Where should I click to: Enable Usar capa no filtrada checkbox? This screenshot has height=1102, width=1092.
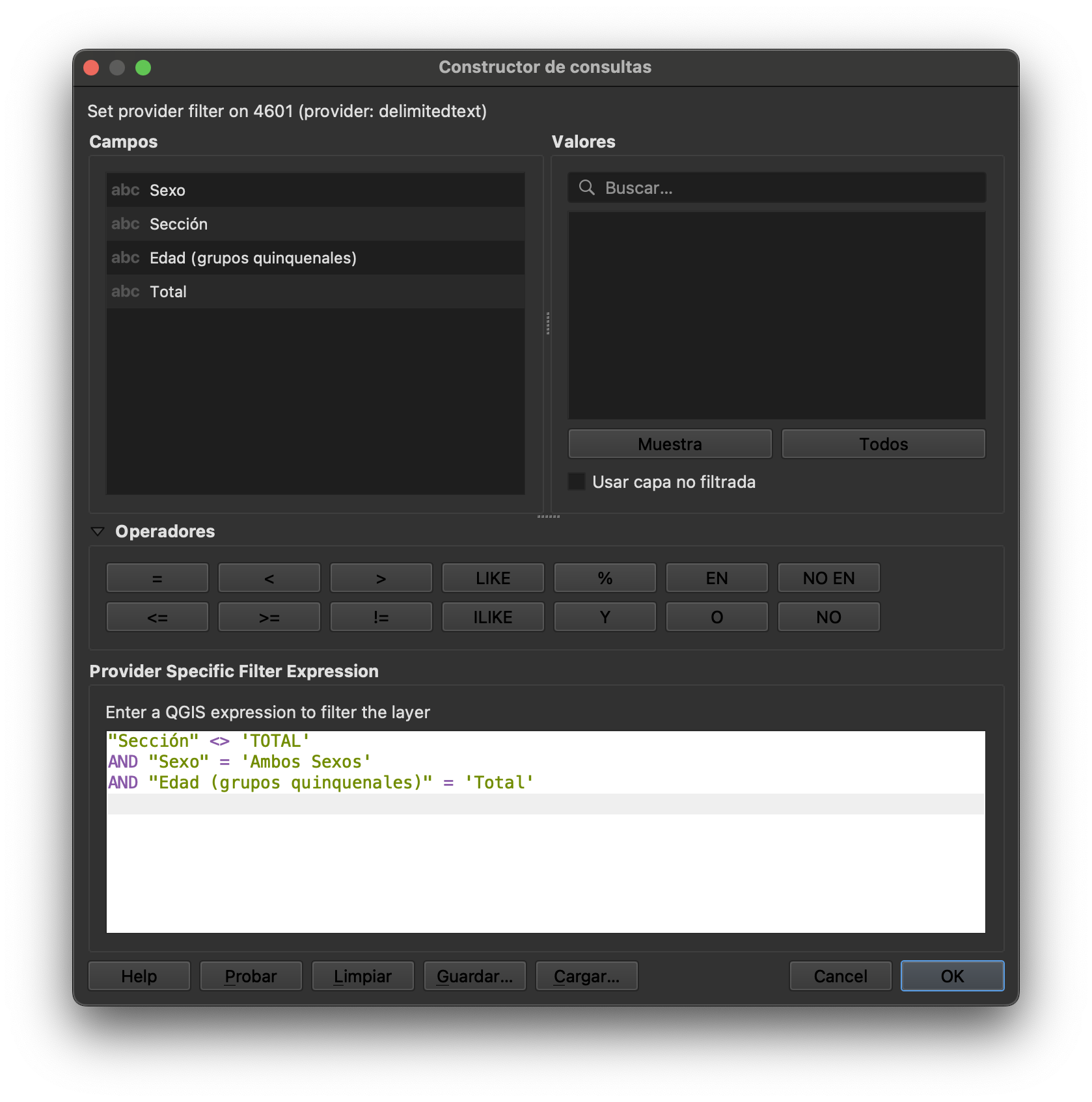577,481
